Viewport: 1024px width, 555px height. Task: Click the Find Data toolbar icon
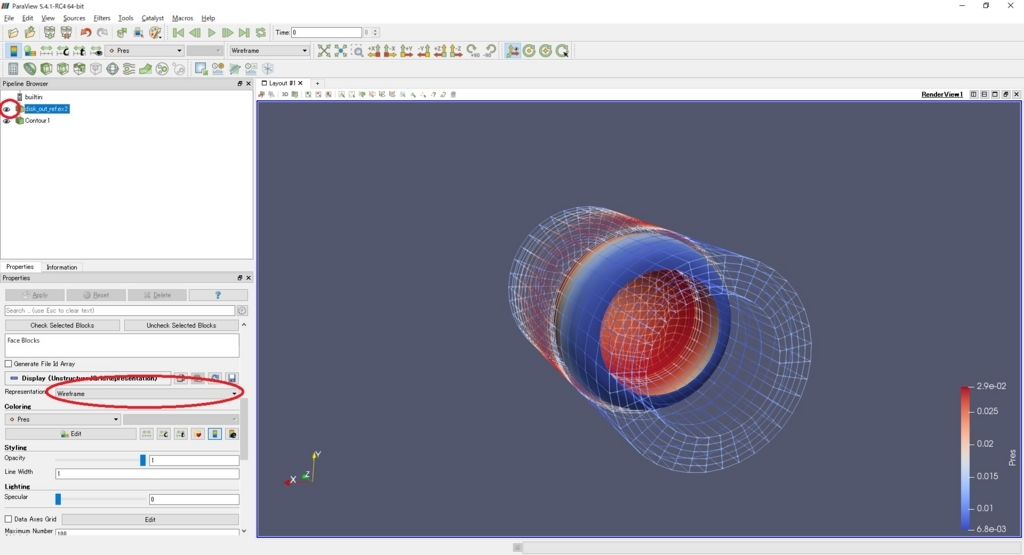click(x=138, y=33)
